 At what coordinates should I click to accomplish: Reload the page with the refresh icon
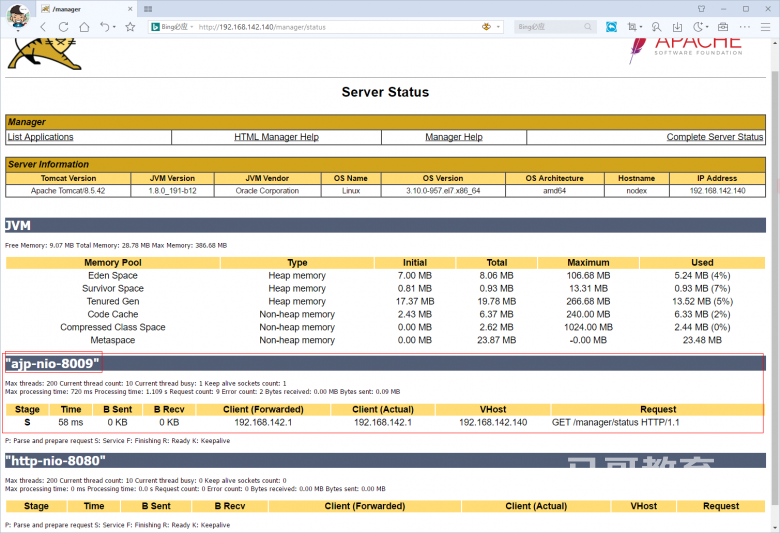(63, 27)
